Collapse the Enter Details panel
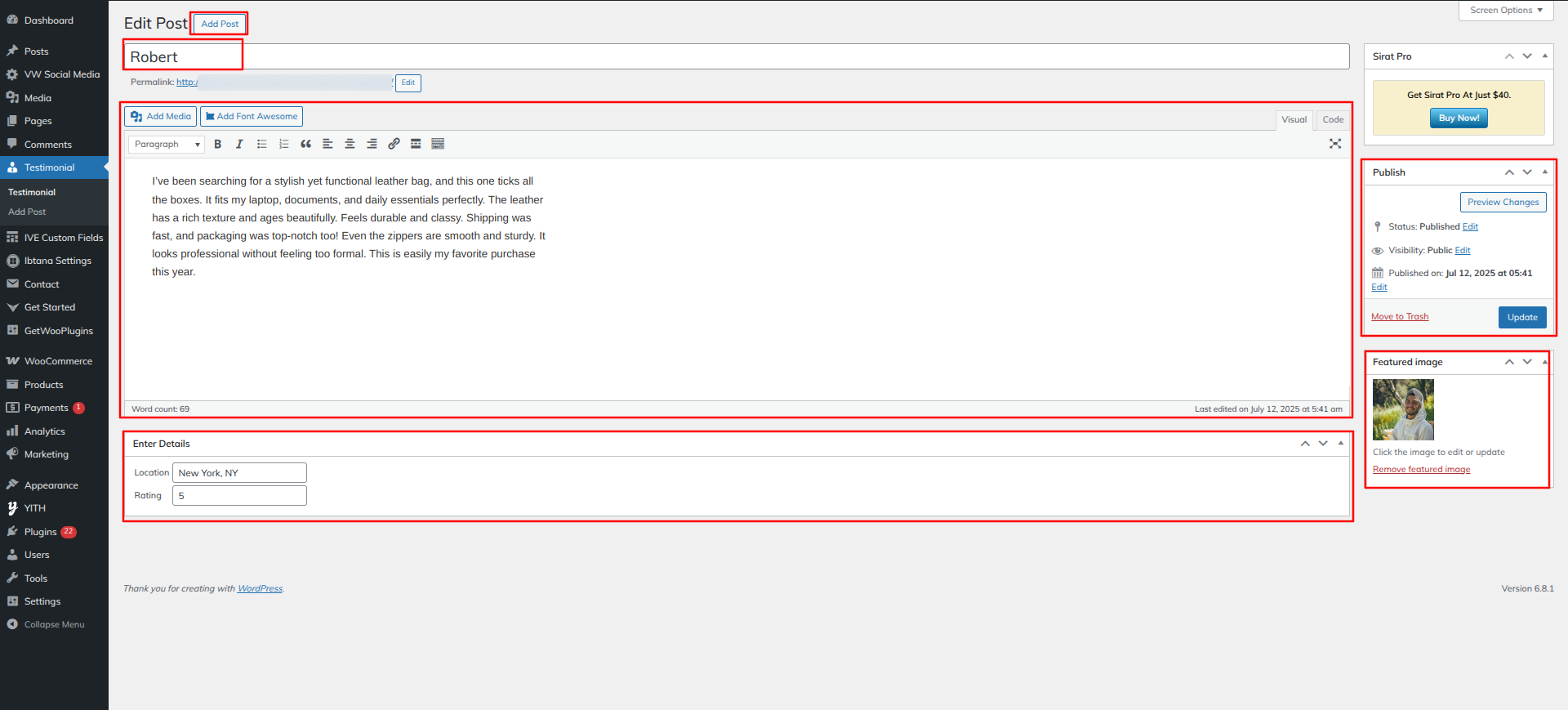Screen dimensions: 1568x710 [x=1340, y=444]
